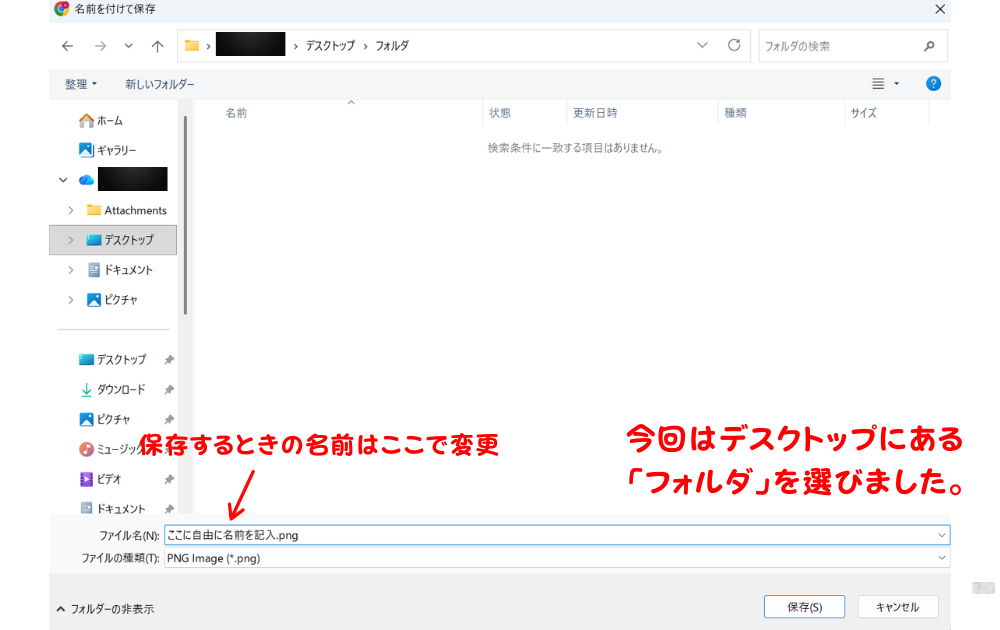Viewport: 1000px width, 630px height.
Task: Click the refresh button next to address bar
Action: coord(734,46)
